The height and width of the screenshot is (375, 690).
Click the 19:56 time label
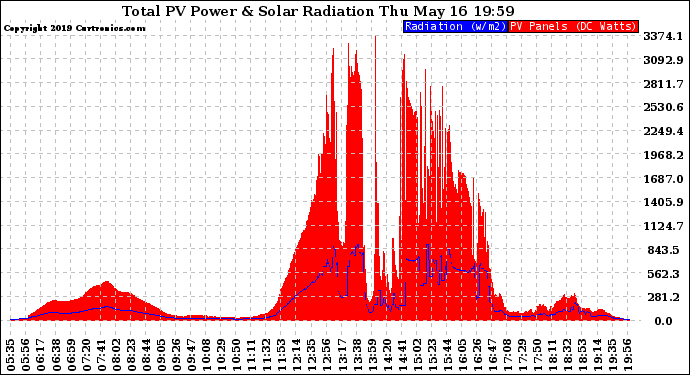click(628, 355)
